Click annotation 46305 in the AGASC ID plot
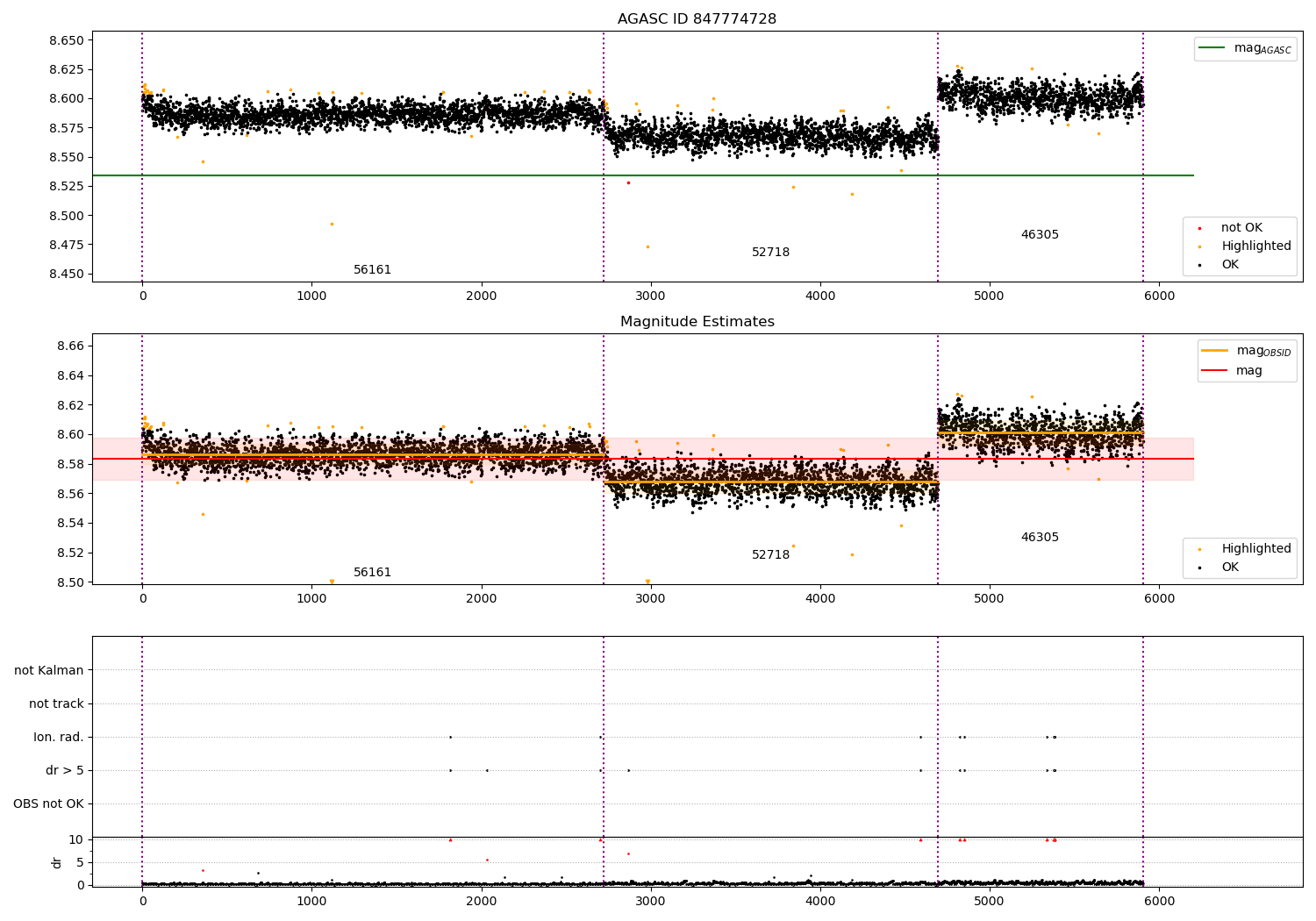This screenshot has width=1316, height=921. [1040, 235]
